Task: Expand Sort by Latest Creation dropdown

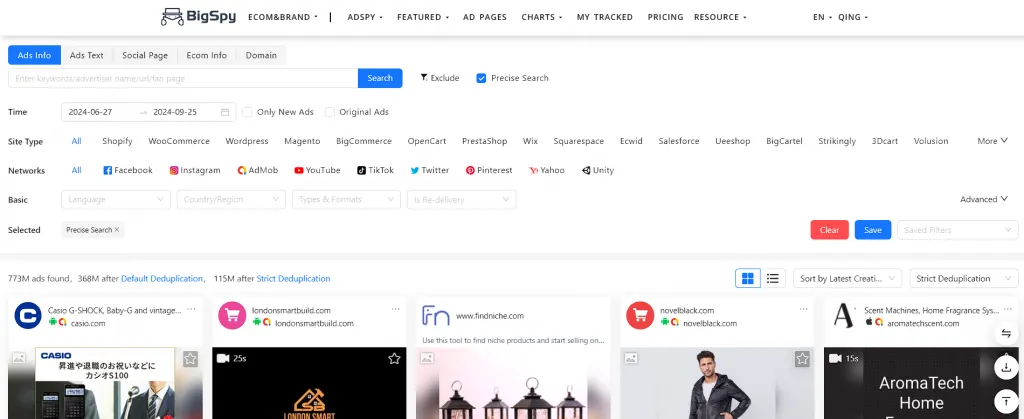Action: click(849, 278)
